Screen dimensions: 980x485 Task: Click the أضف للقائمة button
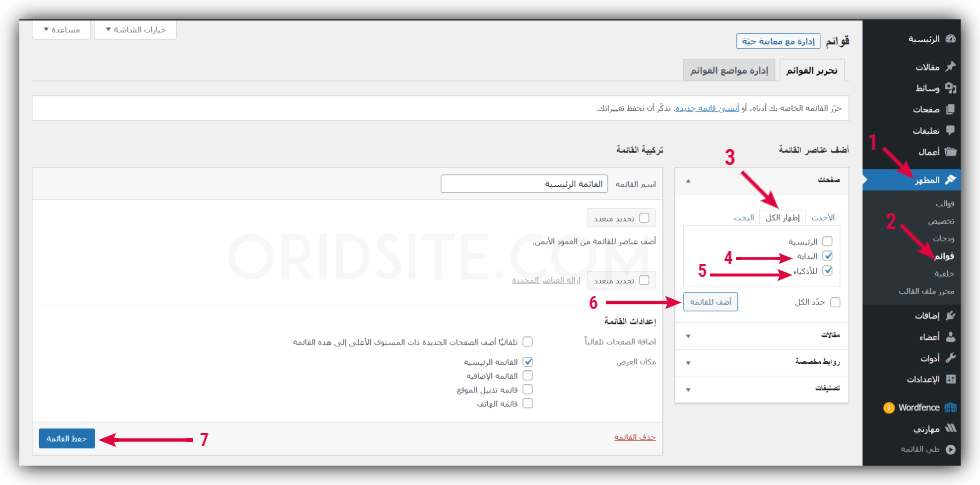[711, 302]
